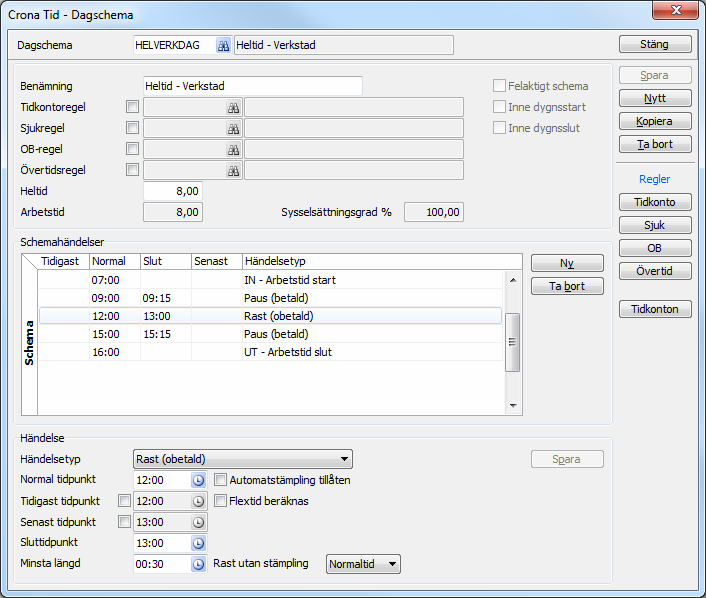Open the Tidkonto rules button
This screenshot has width=706, height=598.
pyautogui.click(x=655, y=202)
